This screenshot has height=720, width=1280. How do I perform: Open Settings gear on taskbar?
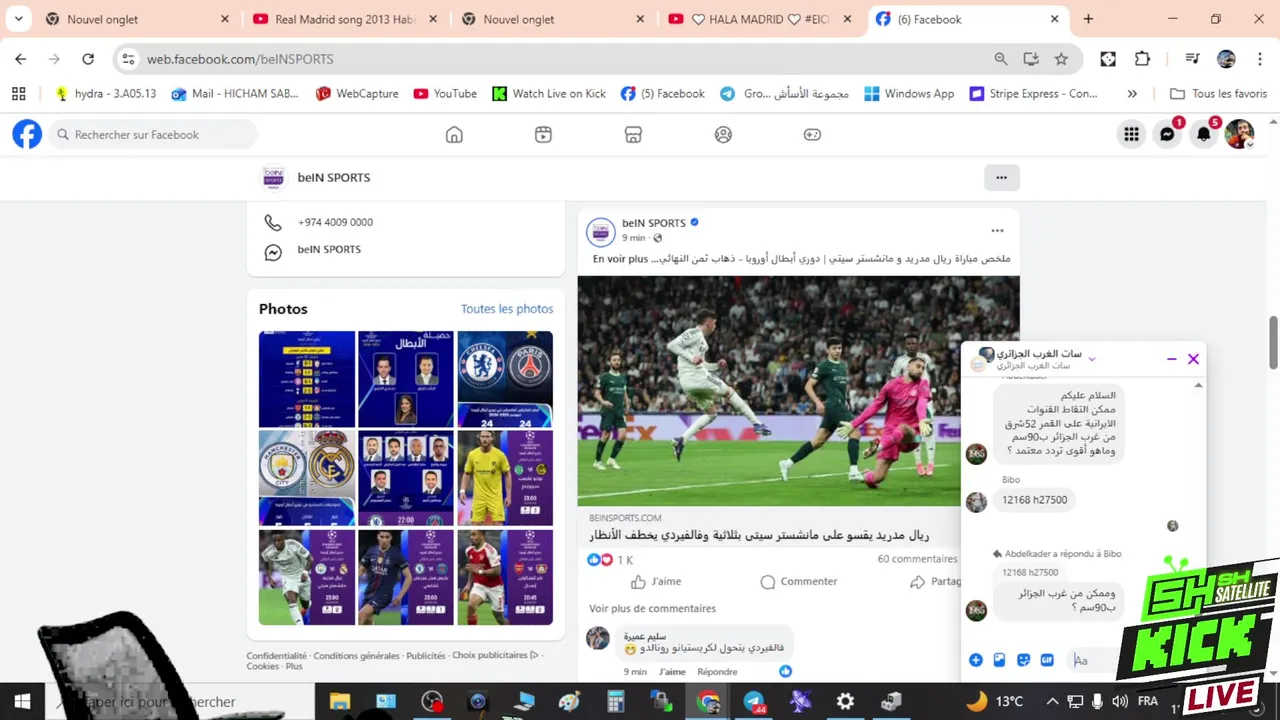(845, 702)
